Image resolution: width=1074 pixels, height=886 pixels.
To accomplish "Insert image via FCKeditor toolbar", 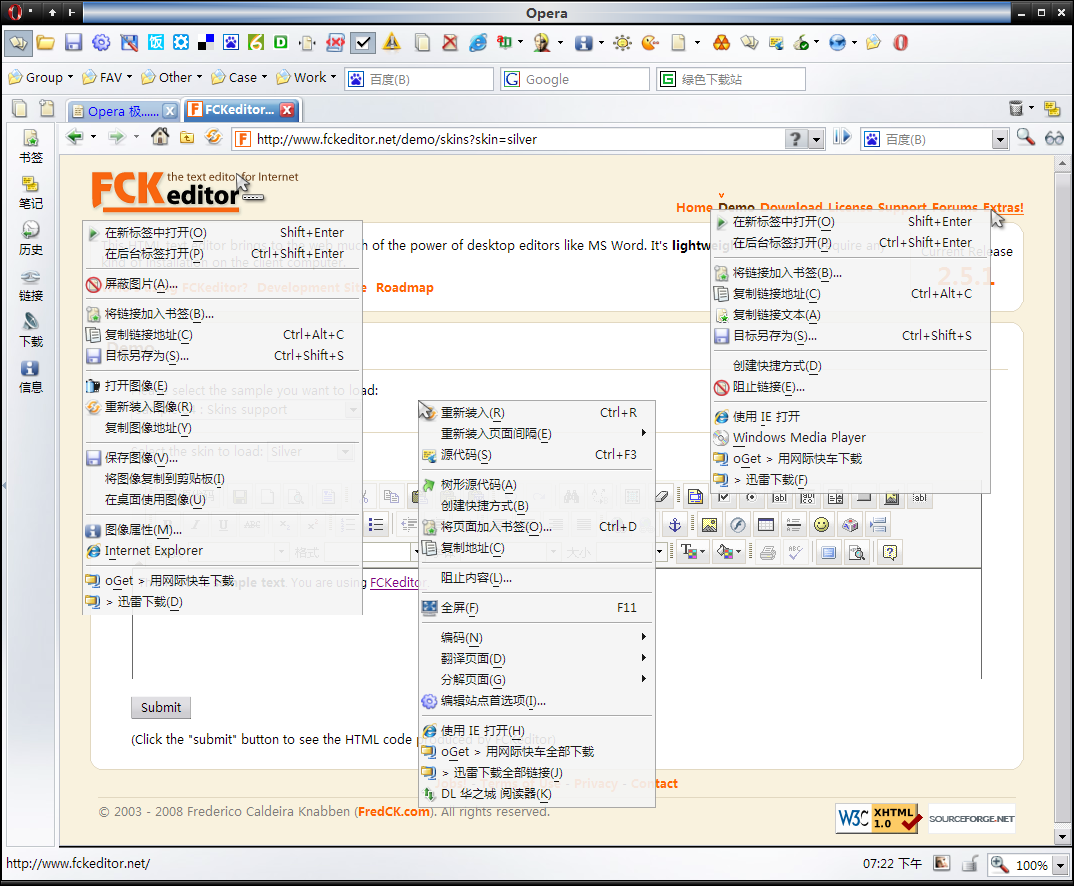I will [710, 525].
